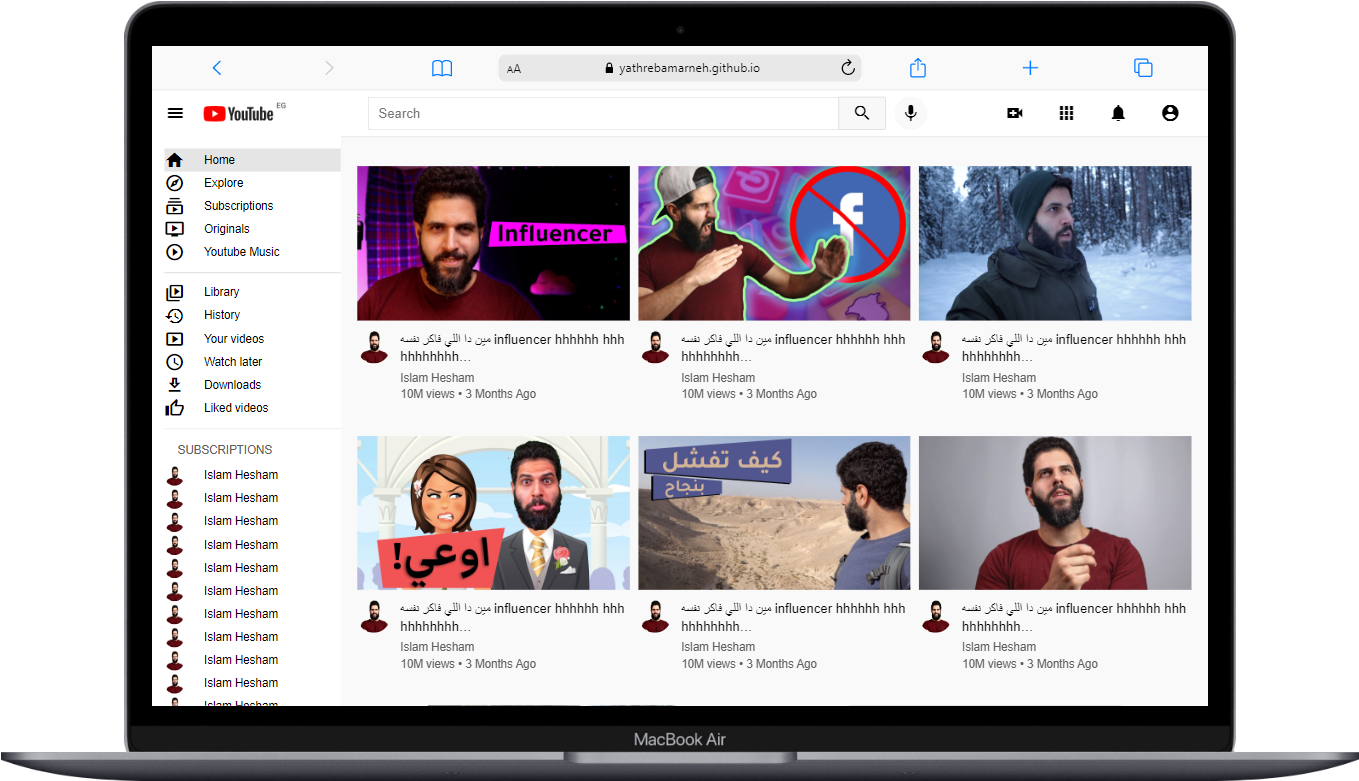
Task: Open the create video camera icon
Action: coord(1014,113)
